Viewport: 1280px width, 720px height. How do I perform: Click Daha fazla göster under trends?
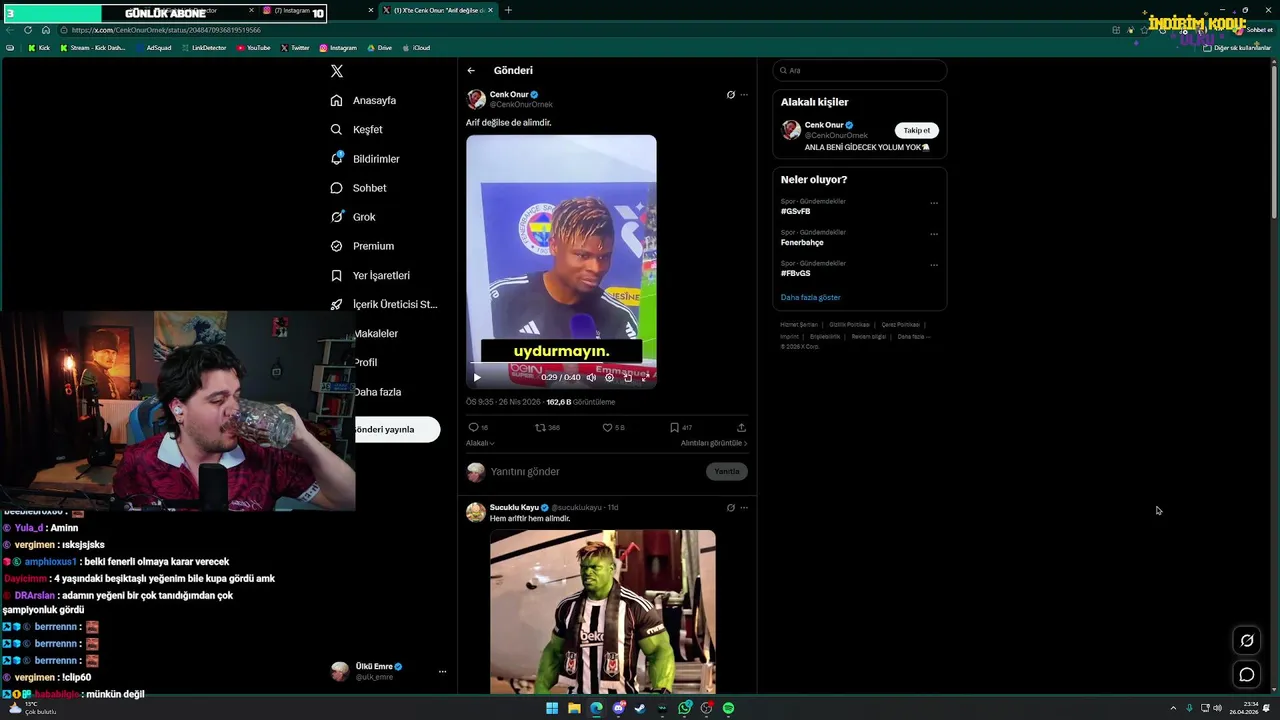pos(810,297)
